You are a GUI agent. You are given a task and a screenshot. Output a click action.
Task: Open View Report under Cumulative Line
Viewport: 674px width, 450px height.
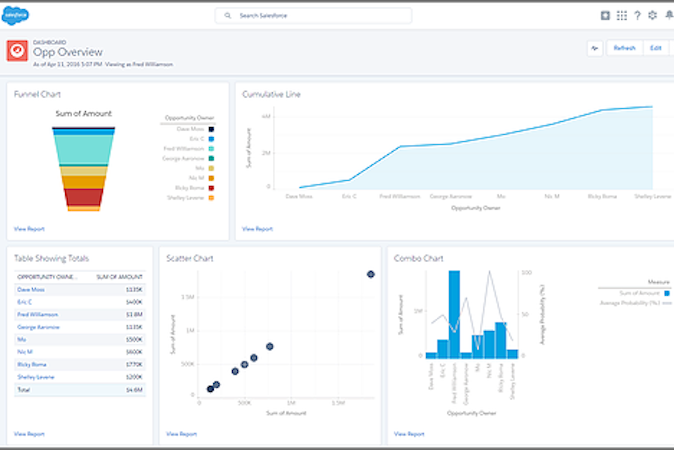click(x=257, y=229)
